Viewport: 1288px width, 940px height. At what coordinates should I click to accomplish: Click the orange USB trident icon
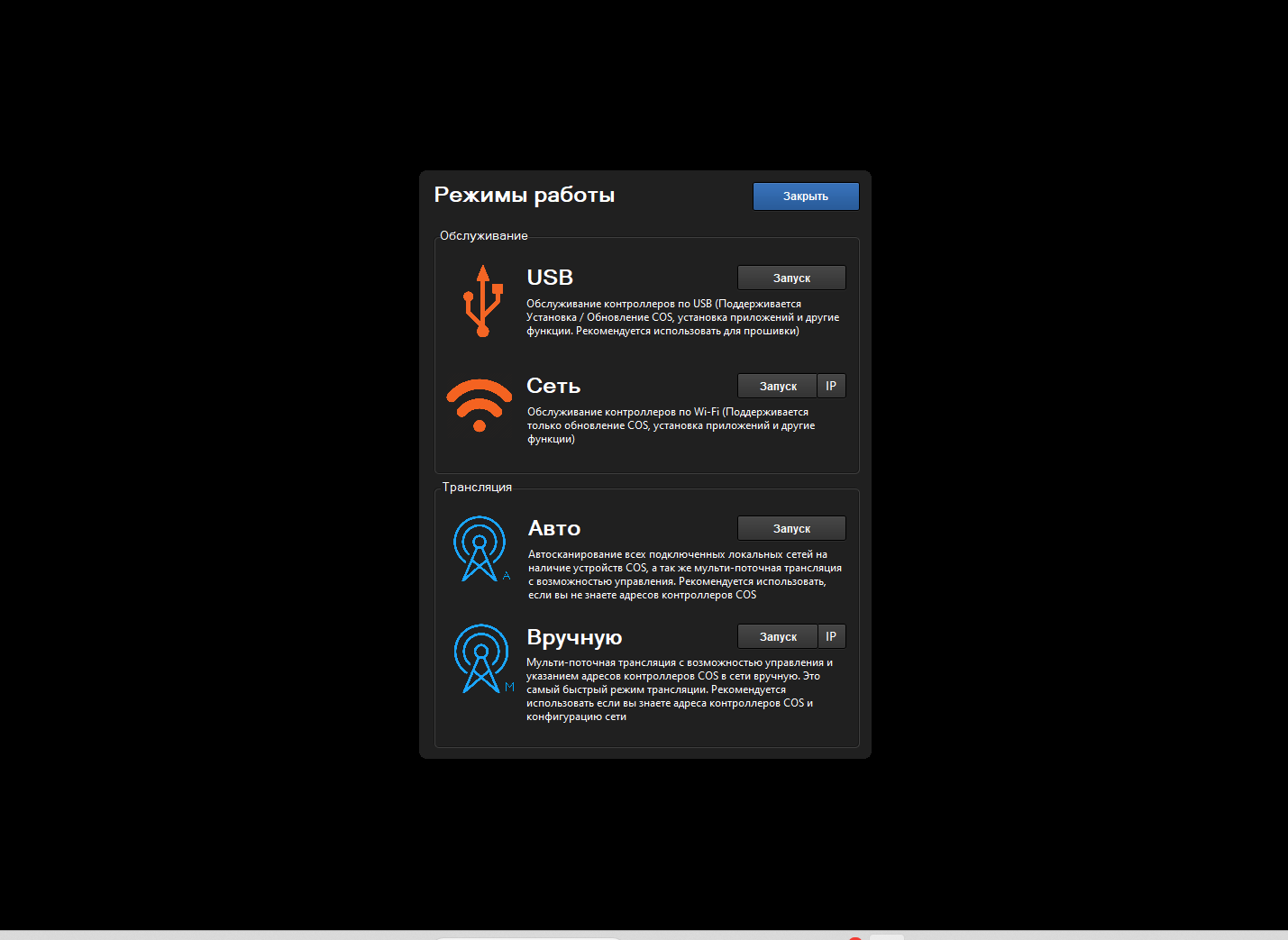pos(483,301)
